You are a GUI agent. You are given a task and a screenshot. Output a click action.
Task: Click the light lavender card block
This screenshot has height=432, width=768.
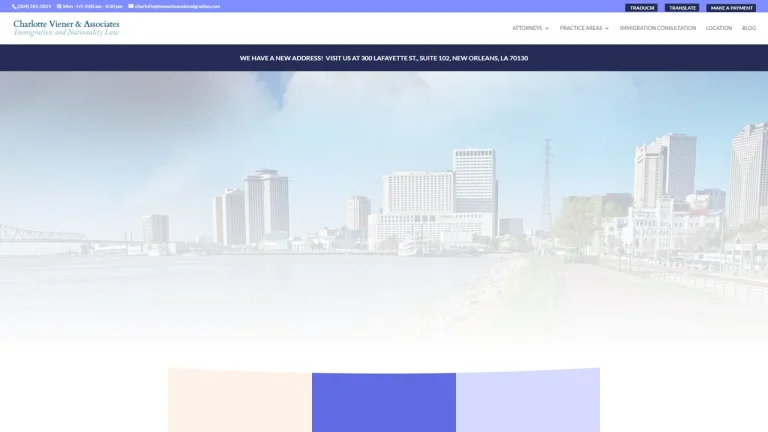tap(528, 400)
